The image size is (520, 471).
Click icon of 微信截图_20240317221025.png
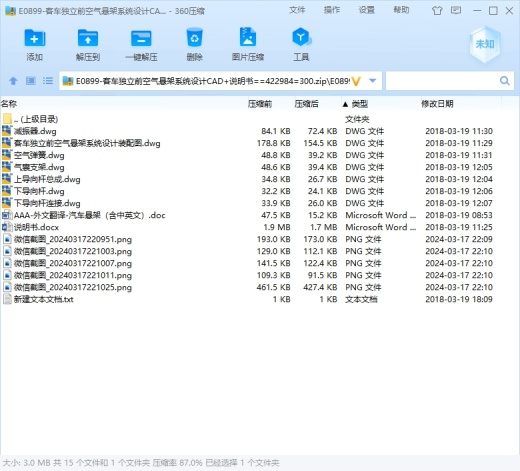tap(7, 287)
